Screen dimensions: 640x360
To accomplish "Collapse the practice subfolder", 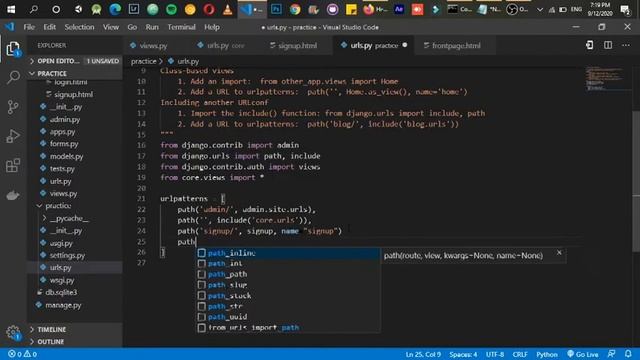I will (x=58, y=206).
